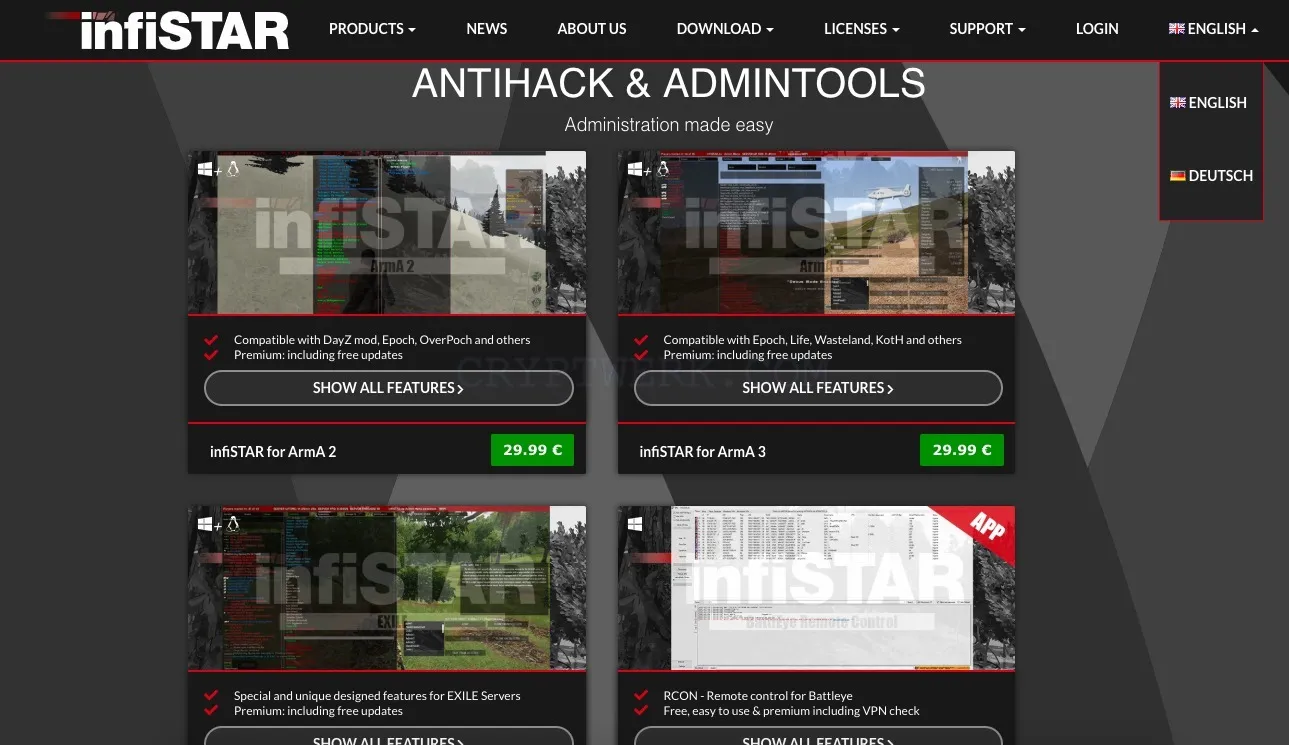Go to the NEWS page
This screenshot has height=745, width=1289.
(487, 29)
